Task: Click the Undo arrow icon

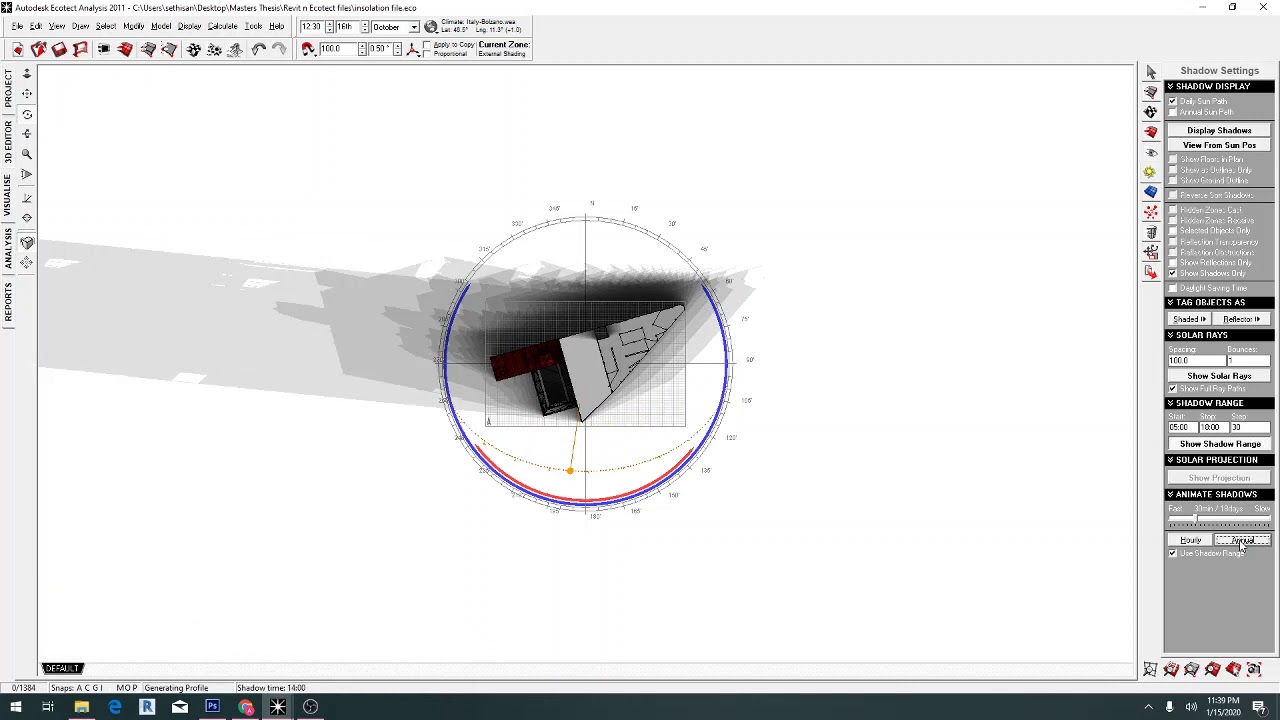Action: point(259,49)
